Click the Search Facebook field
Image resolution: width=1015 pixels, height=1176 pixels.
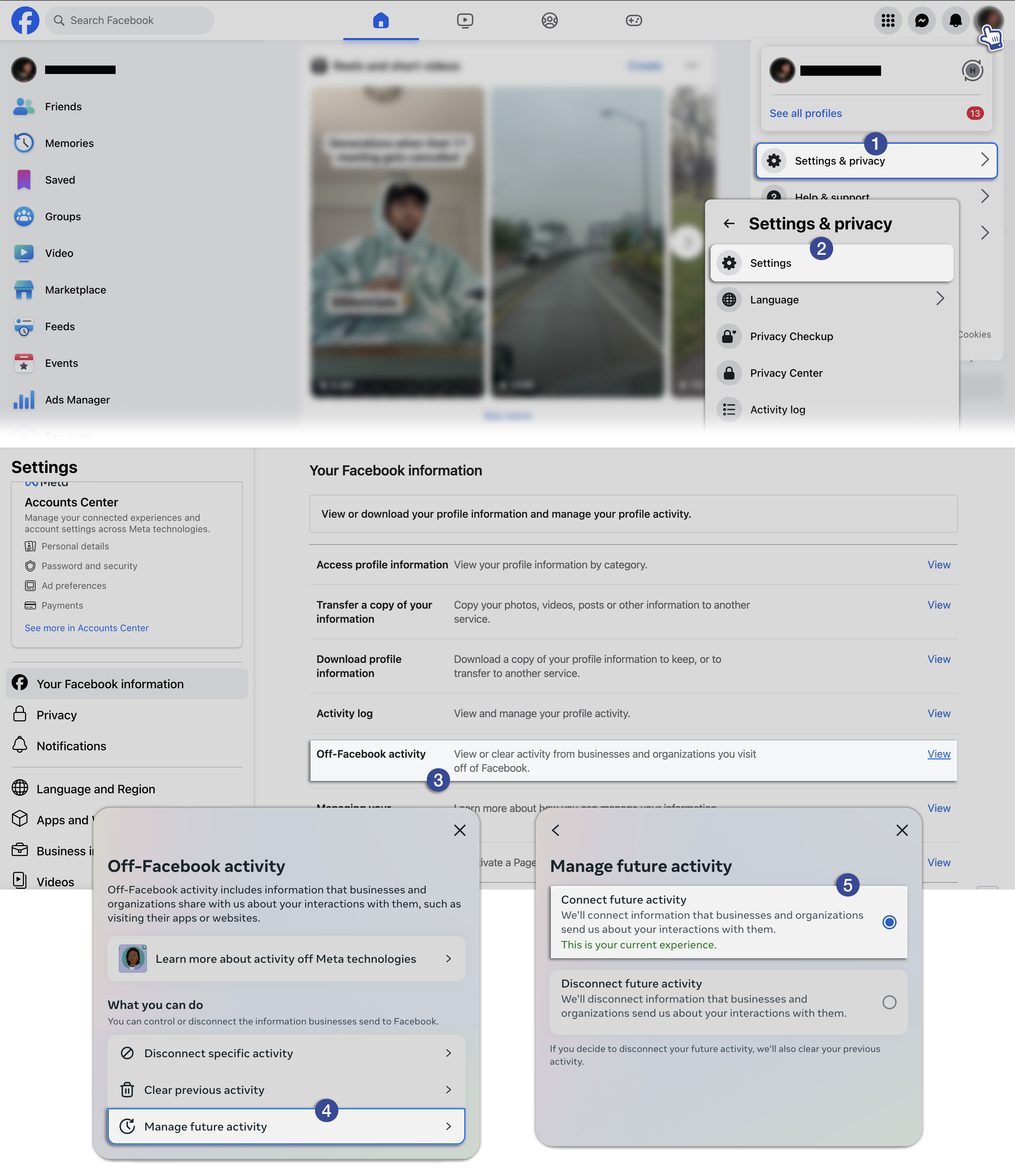click(x=129, y=20)
